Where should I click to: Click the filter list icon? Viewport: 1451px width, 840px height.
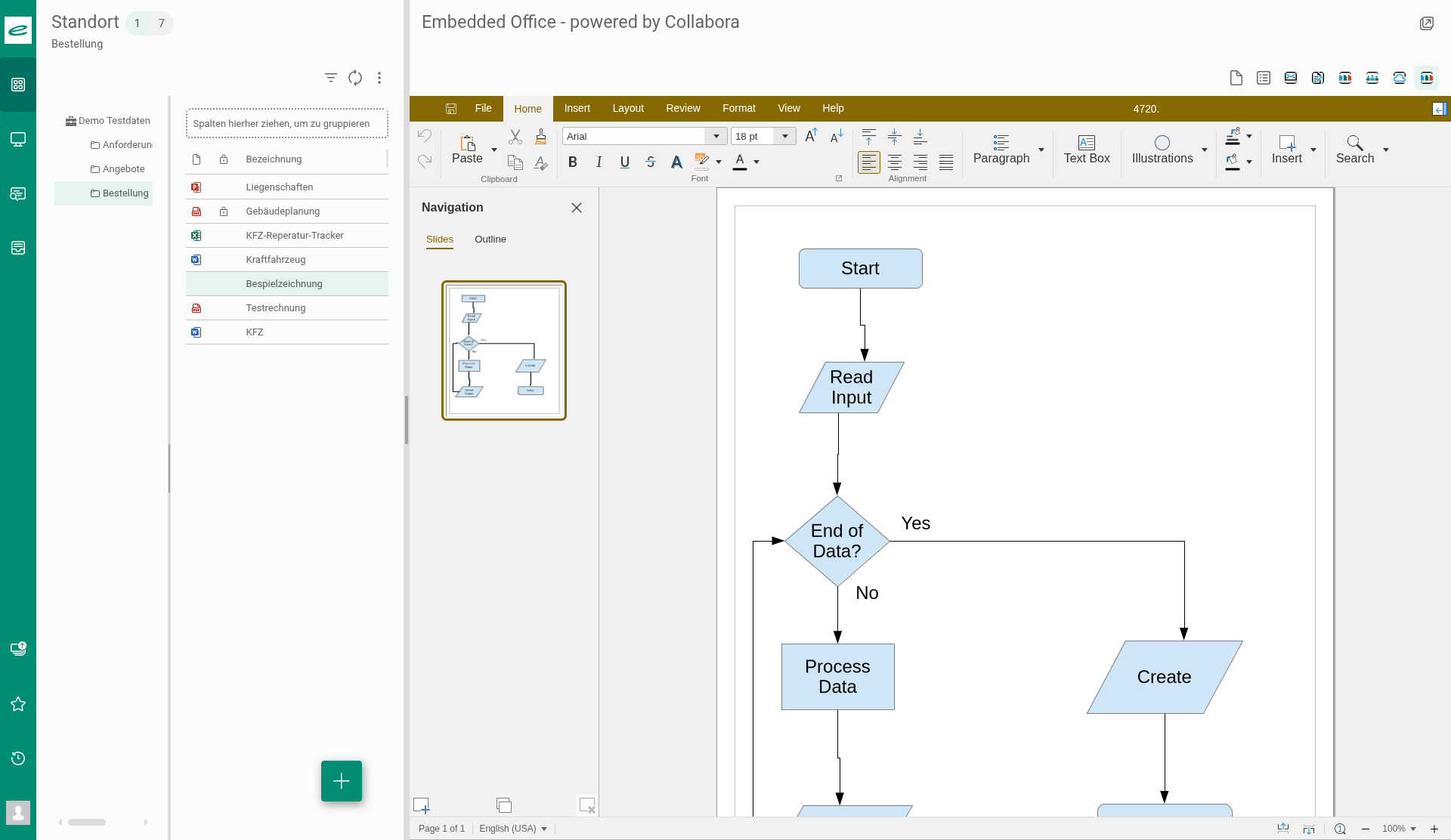pyautogui.click(x=331, y=78)
